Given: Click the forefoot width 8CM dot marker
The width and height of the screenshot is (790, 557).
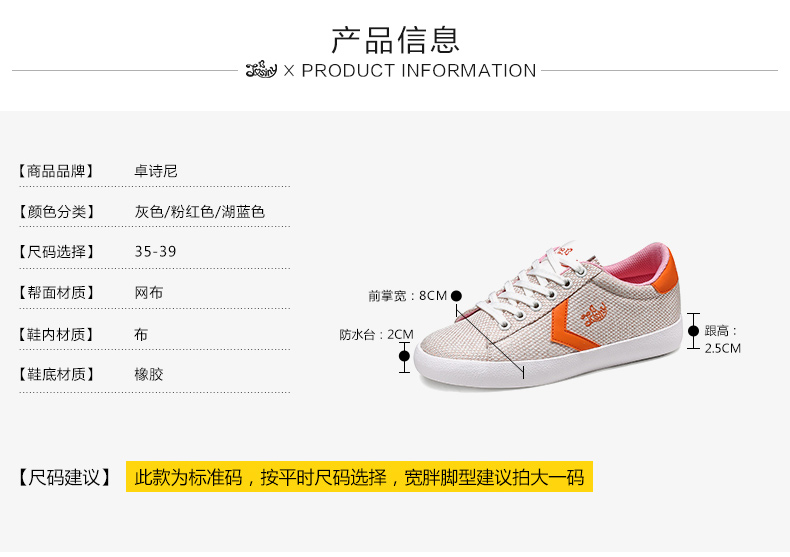Looking at the screenshot, I should [x=456, y=296].
